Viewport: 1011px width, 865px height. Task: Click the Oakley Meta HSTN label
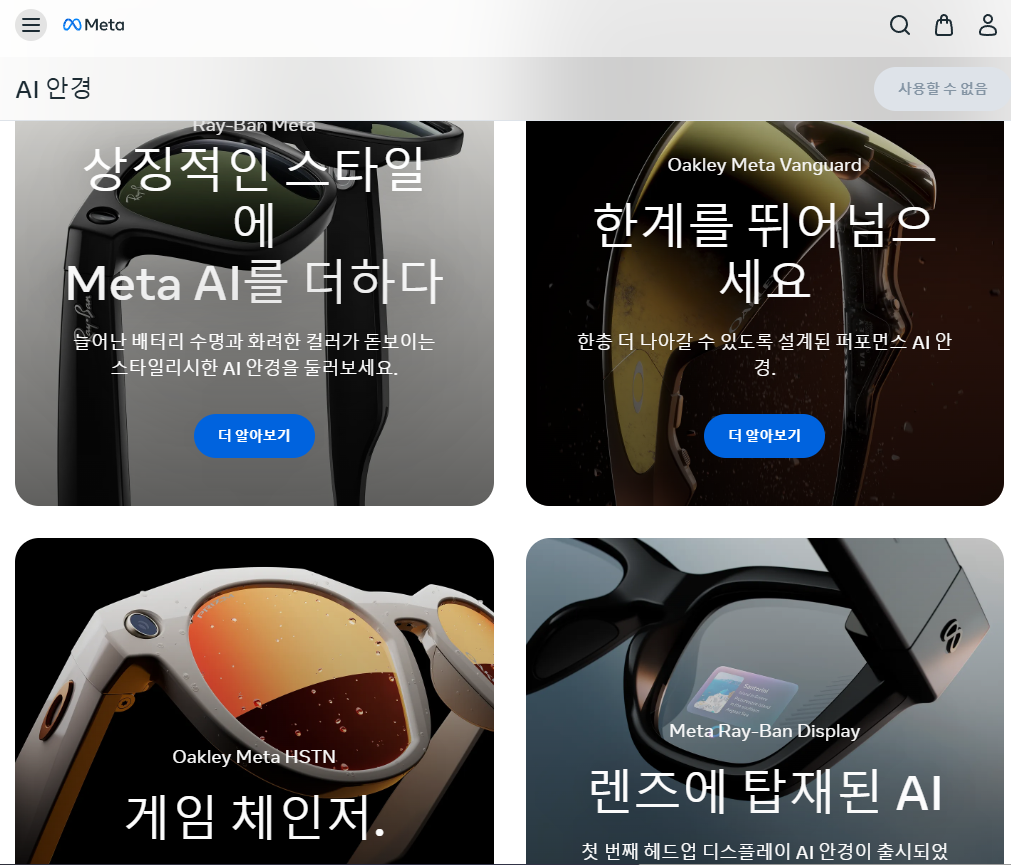click(x=254, y=757)
